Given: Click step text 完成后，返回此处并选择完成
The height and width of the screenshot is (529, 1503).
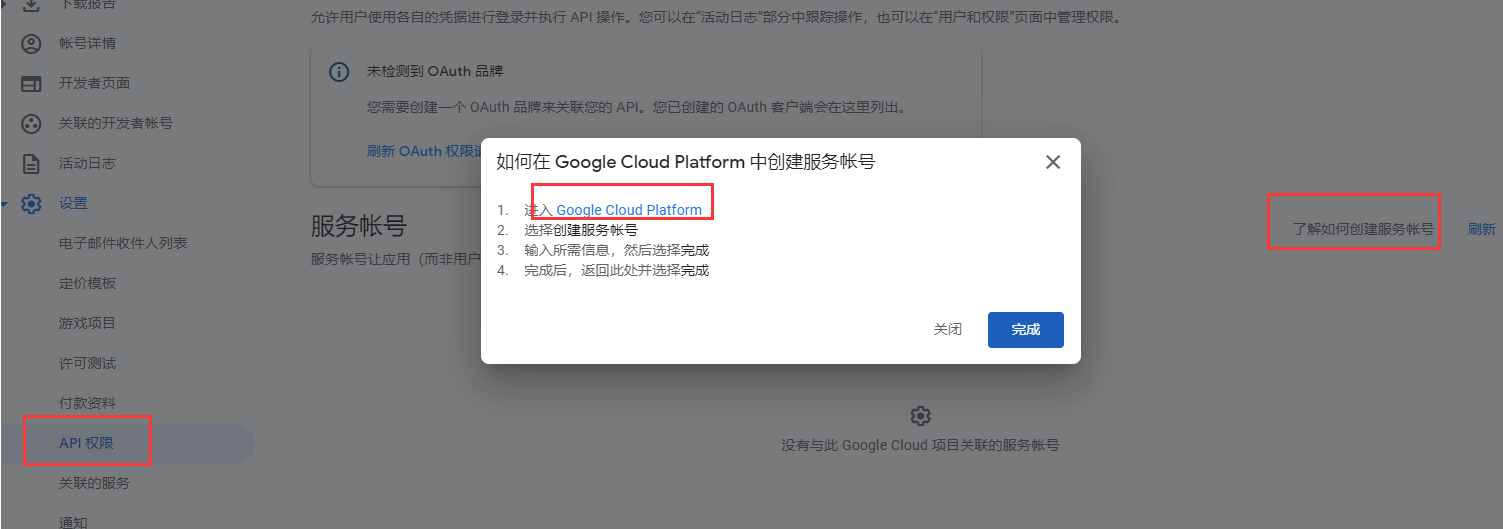Looking at the screenshot, I should coord(616,270).
